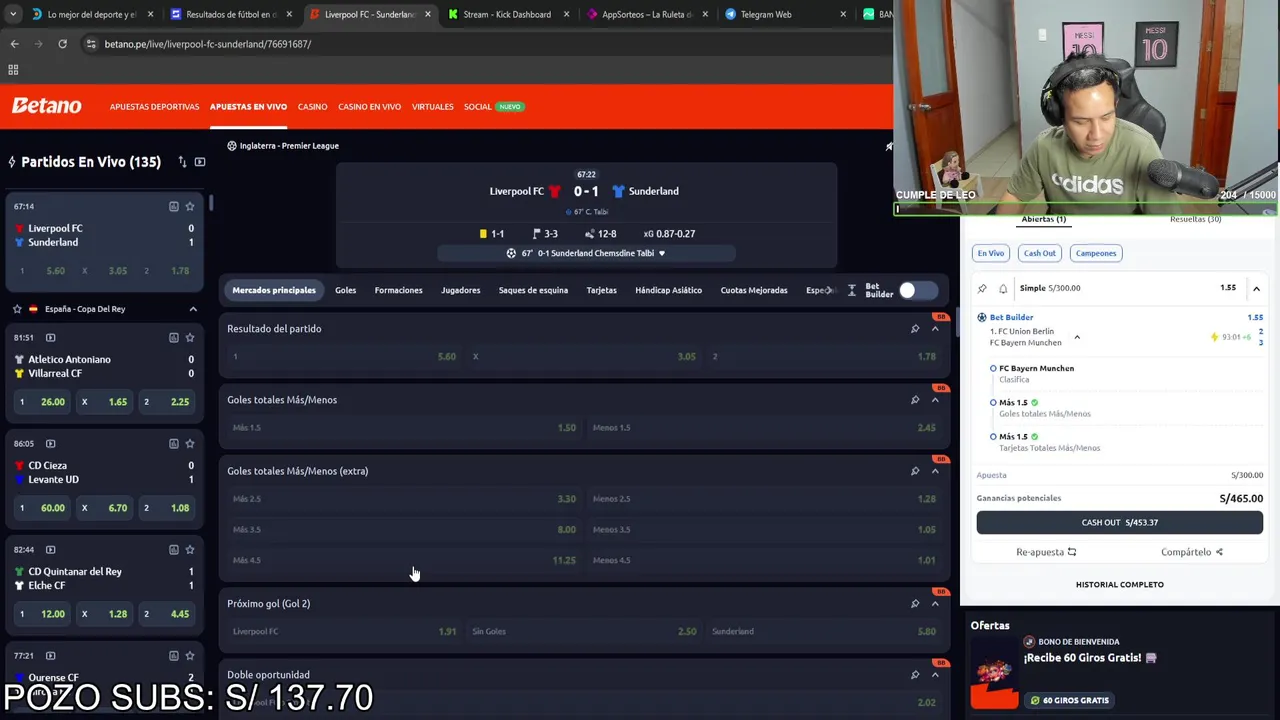Reload the page with browser refresh button
This screenshot has height=720, width=1280.
(x=62, y=44)
